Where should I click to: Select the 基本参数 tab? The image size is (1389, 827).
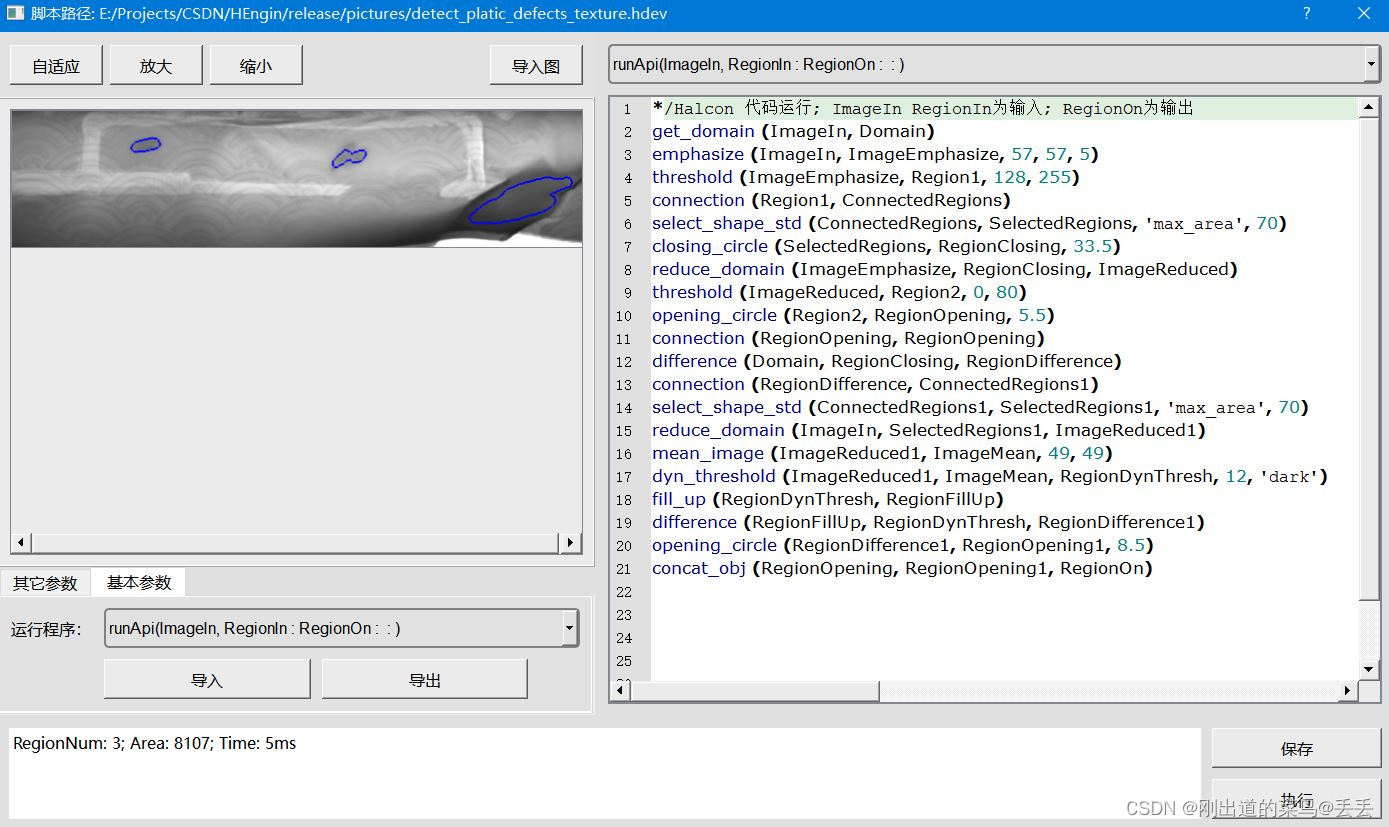coord(139,582)
